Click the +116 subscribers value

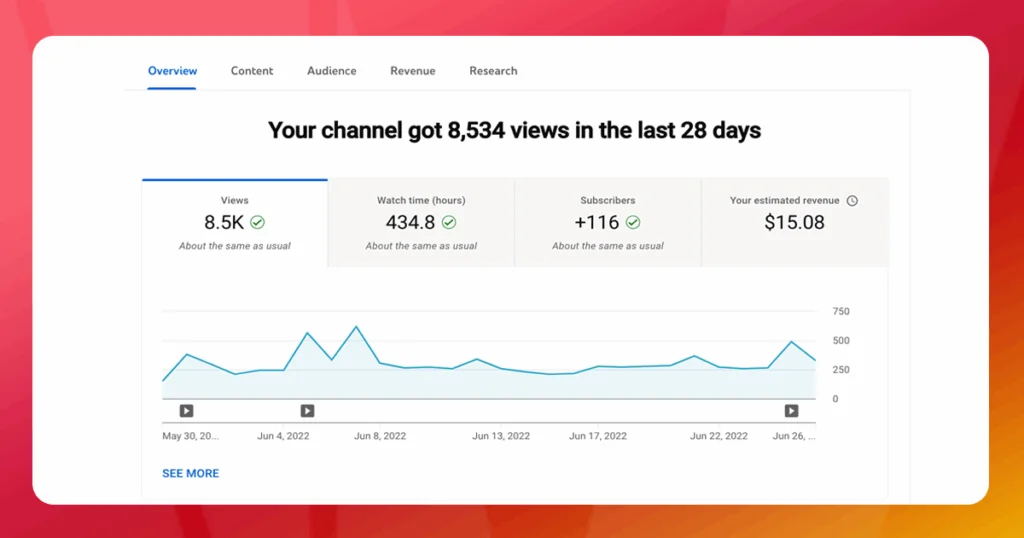coord(597,223)
